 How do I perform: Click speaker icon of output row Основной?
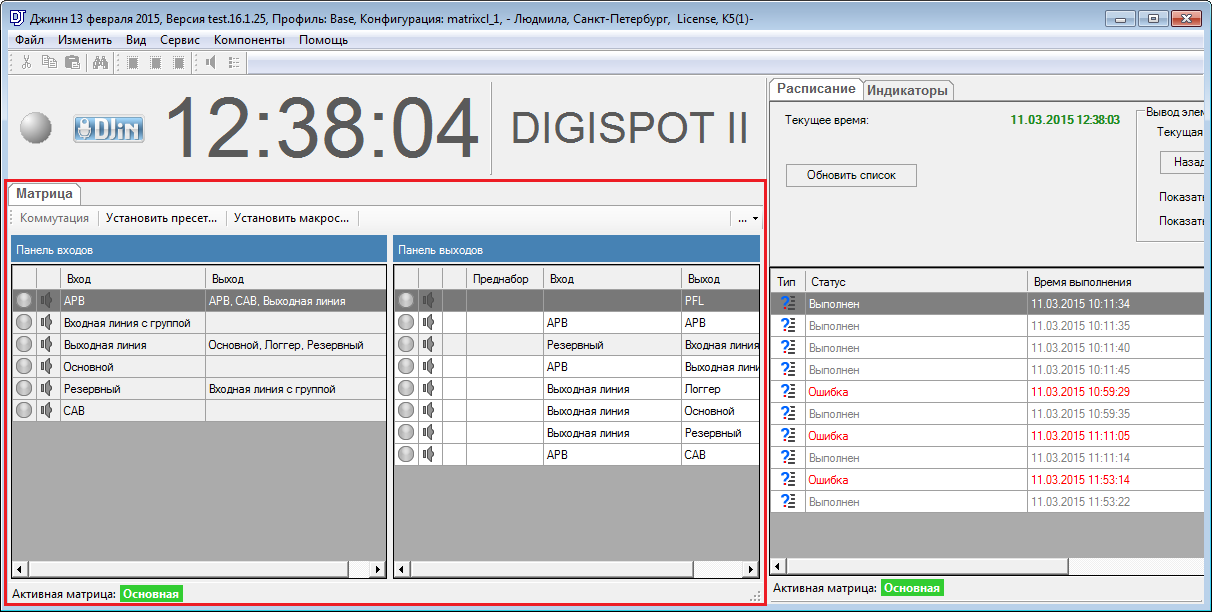tap(429, 410)
